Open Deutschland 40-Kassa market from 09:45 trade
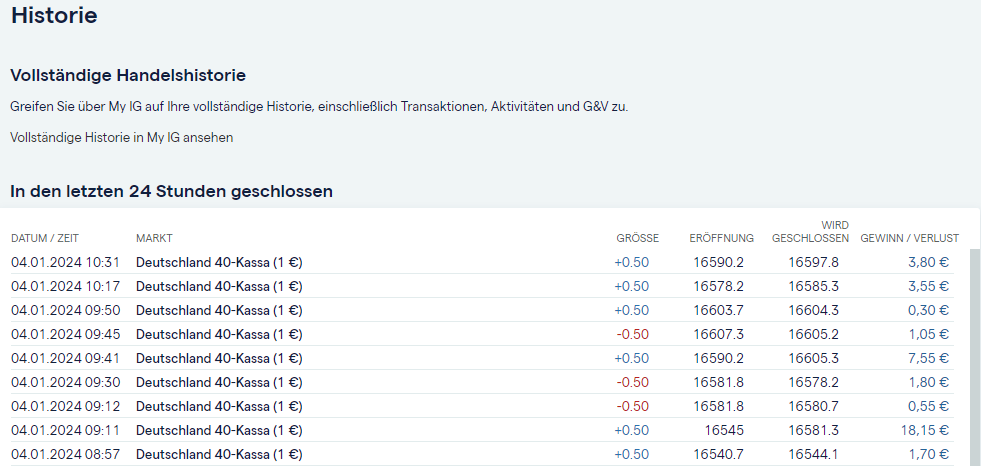981x466 pixels. coord(219,334)
